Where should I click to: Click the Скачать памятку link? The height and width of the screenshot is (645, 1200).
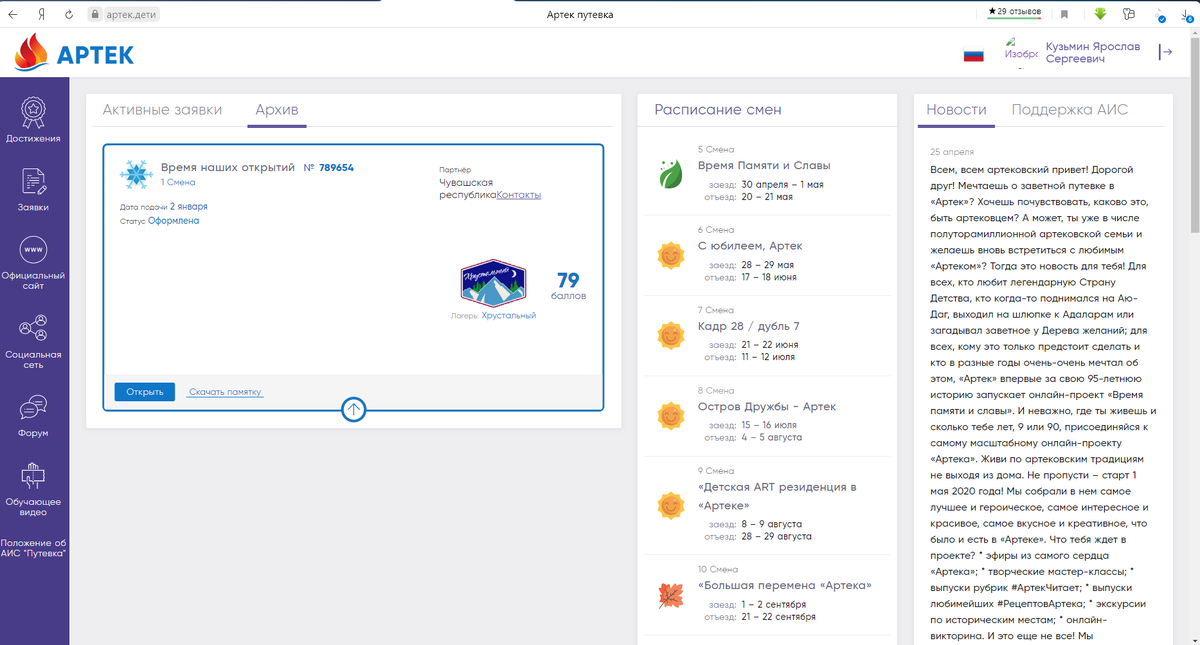[225, 392]
